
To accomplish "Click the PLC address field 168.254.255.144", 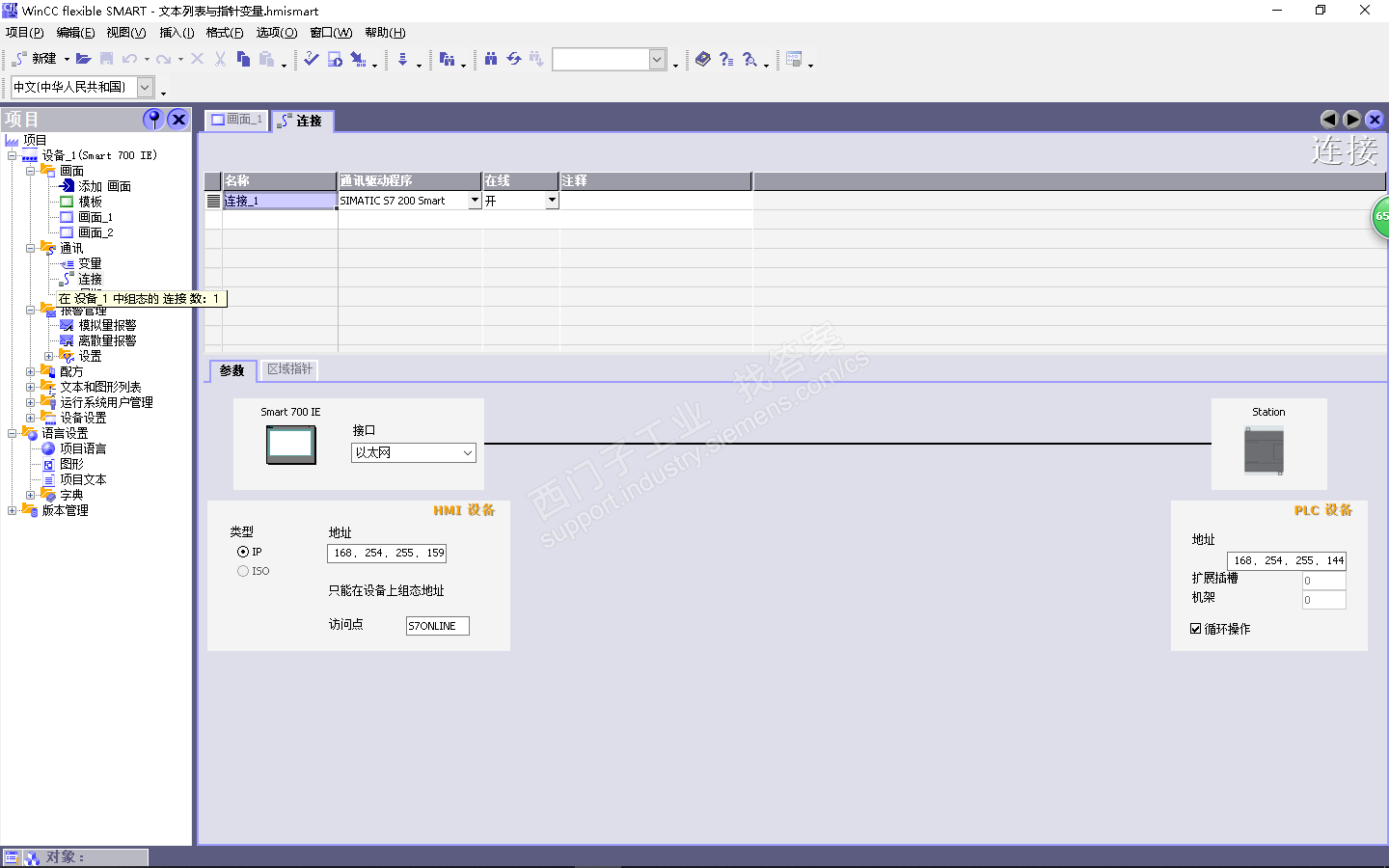I will (1287, 560).
